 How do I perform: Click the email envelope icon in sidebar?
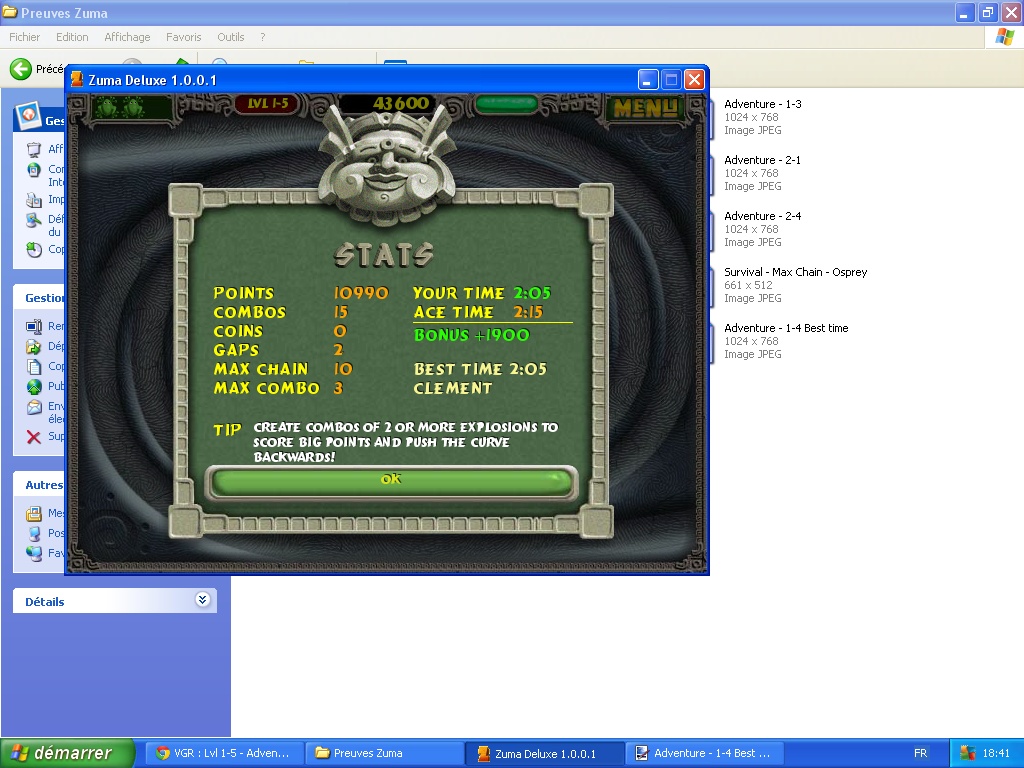[x=33, y=408]
